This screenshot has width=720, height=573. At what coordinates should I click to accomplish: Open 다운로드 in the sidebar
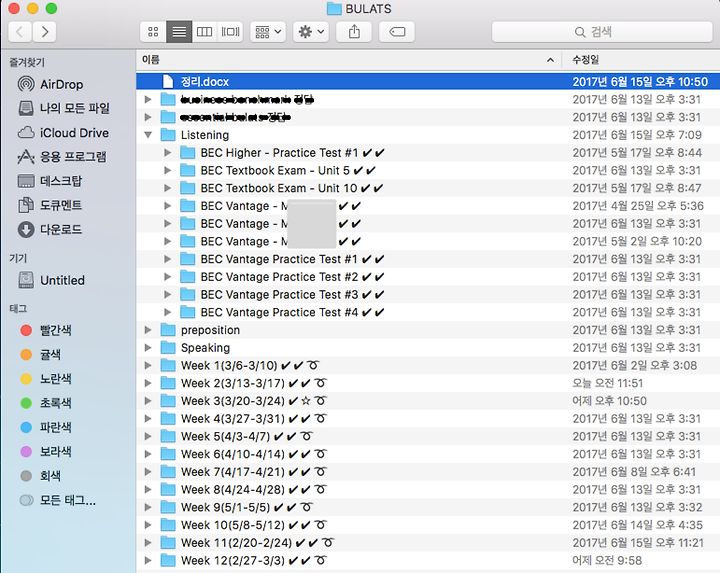(x=50, y=229)
